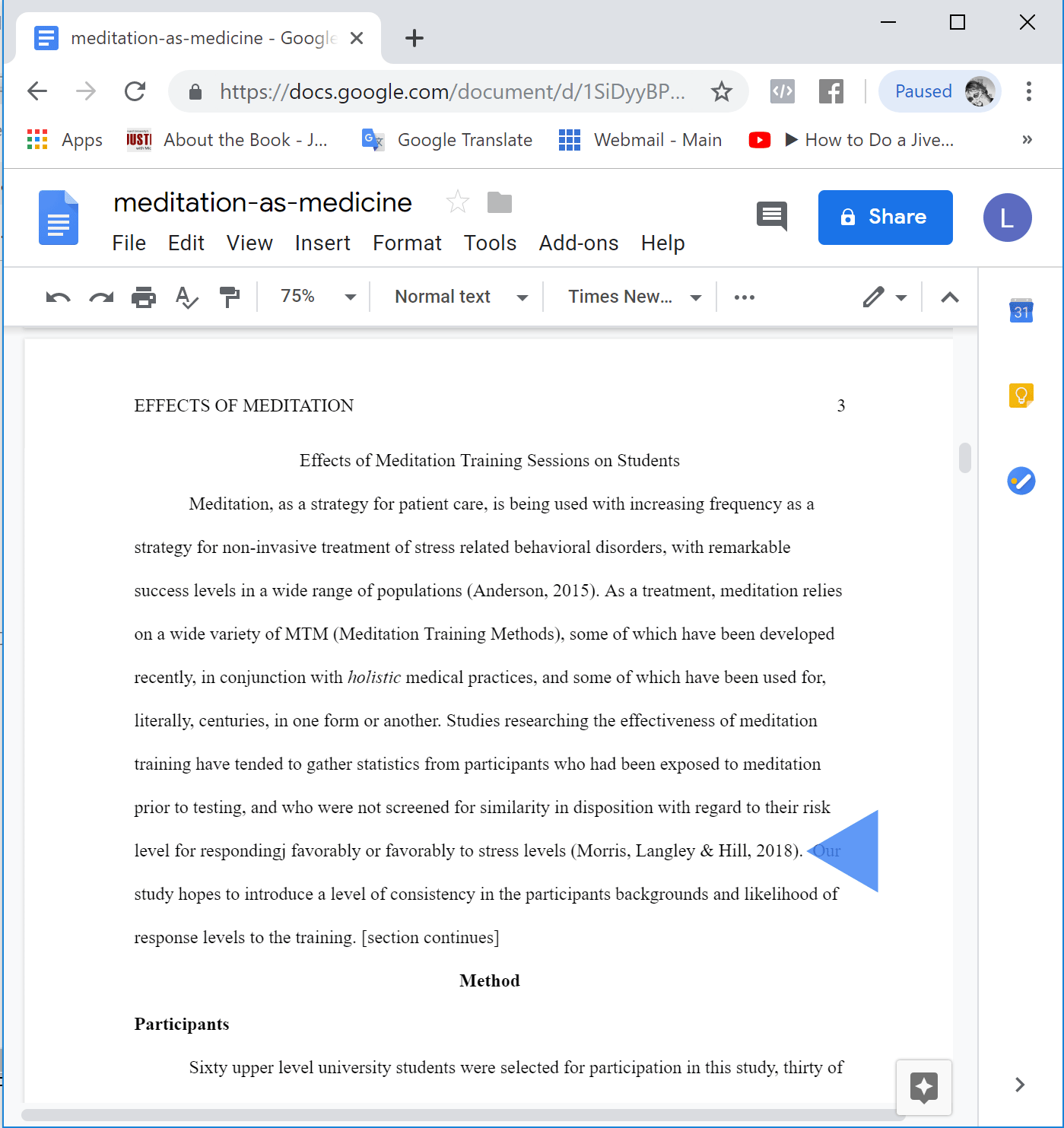Print the document using printer icon
1064x1128 pixels.
(144, 297)
